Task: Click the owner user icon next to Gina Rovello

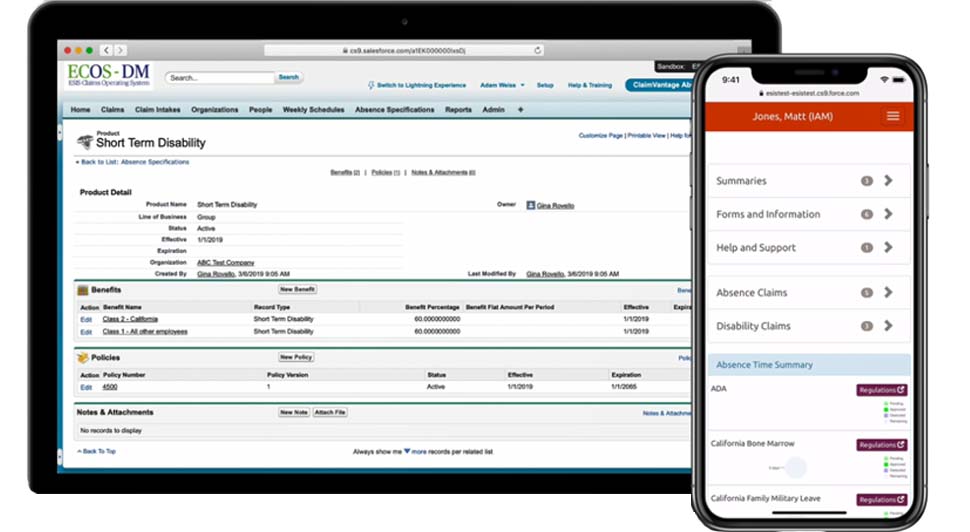Action: click(531, 205)
